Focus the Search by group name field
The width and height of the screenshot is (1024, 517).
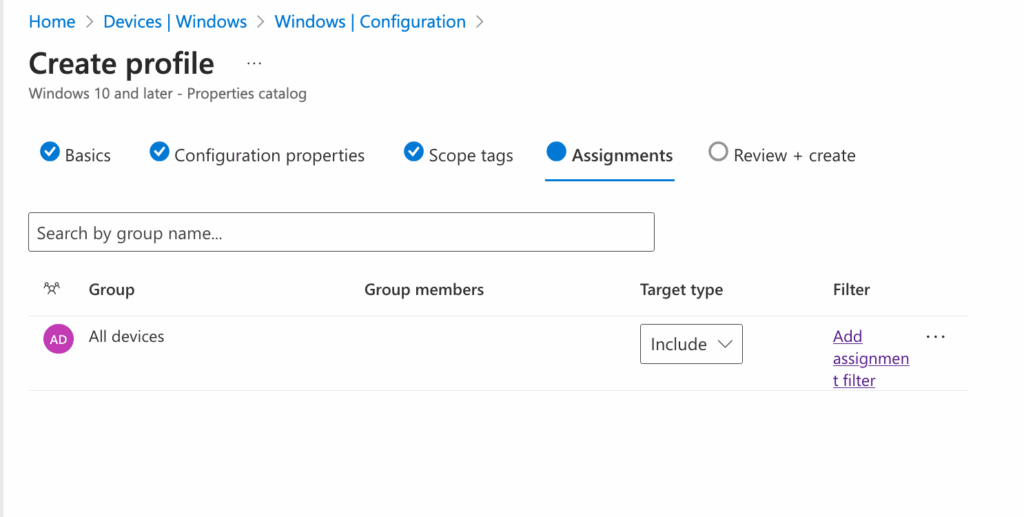pos(341,232)
